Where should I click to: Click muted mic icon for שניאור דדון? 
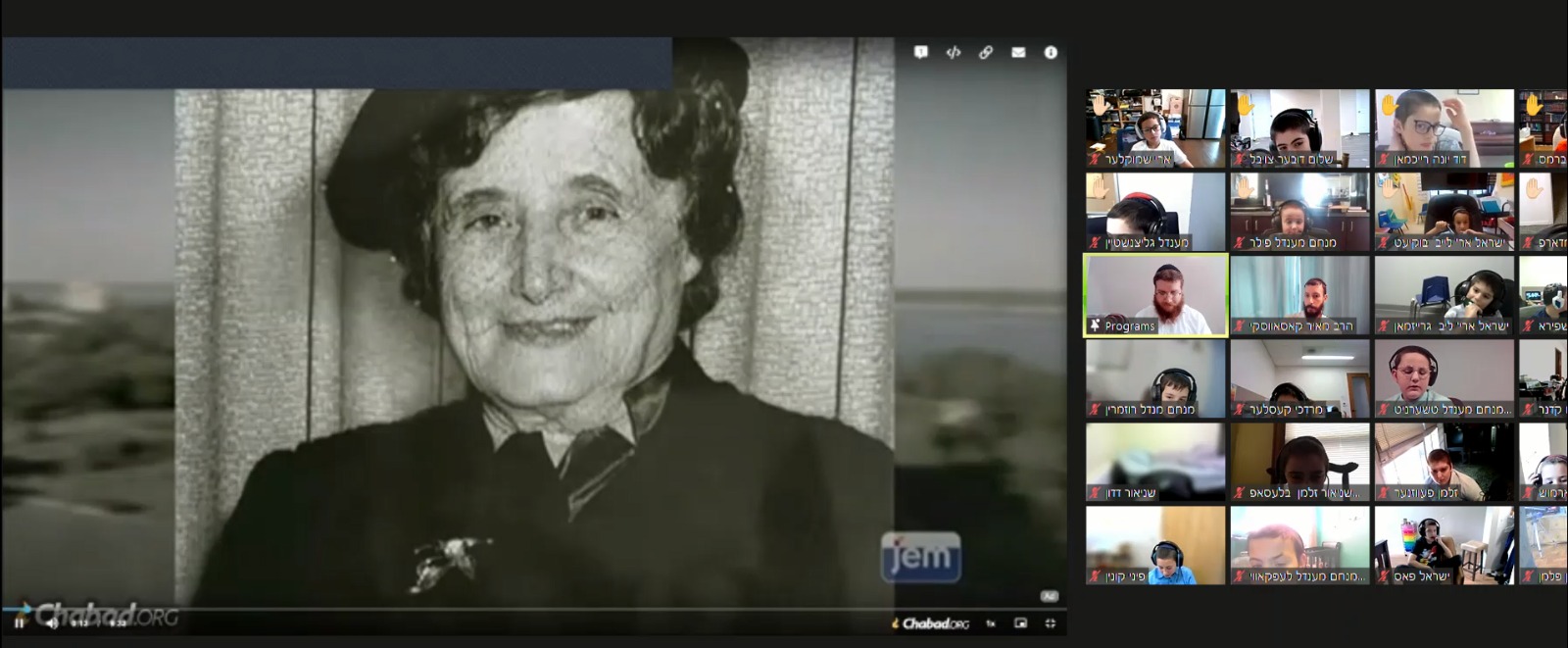(x=1095, y=492)
